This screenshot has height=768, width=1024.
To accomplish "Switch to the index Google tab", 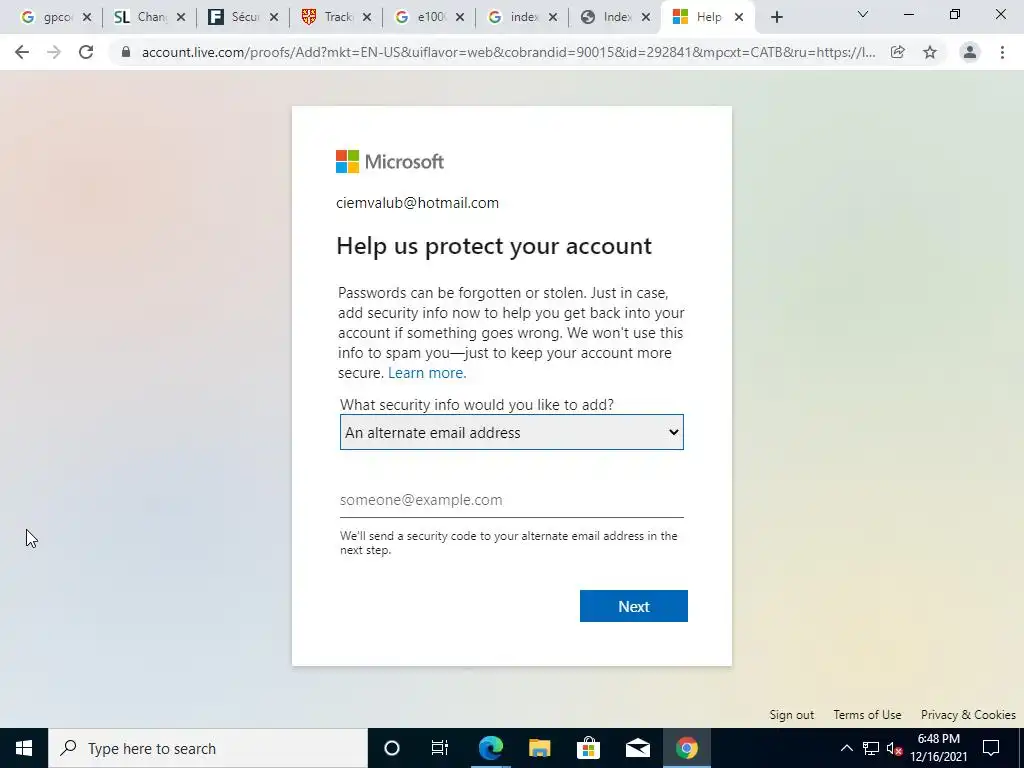I will pos(514,18).
